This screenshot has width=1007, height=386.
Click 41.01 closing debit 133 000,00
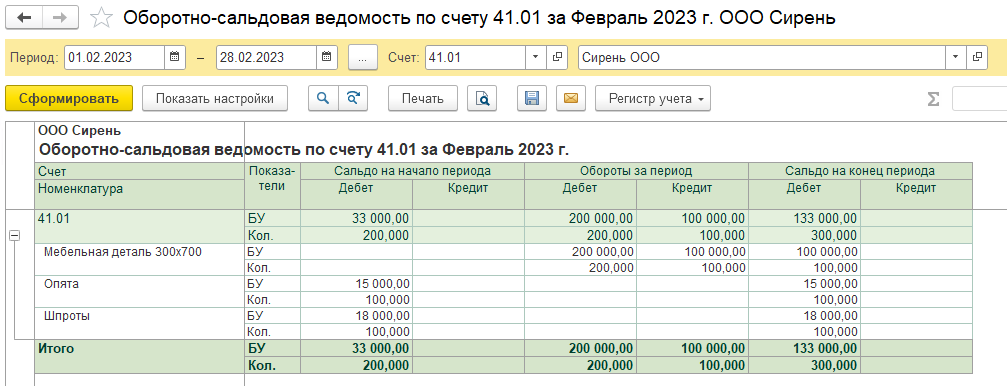click(x=805, y=218)
